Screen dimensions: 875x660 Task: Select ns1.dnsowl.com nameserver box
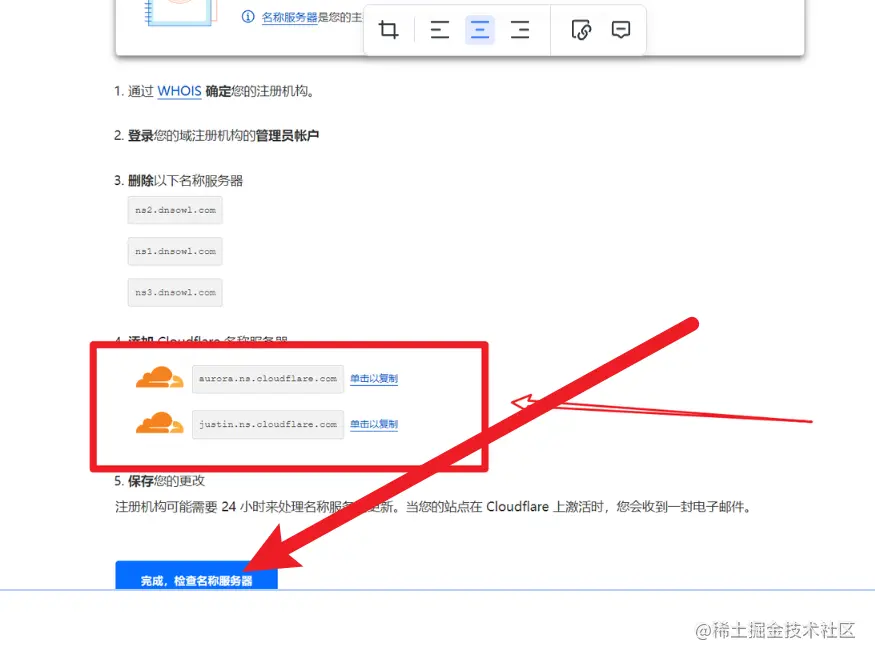[x=175, y=251]
